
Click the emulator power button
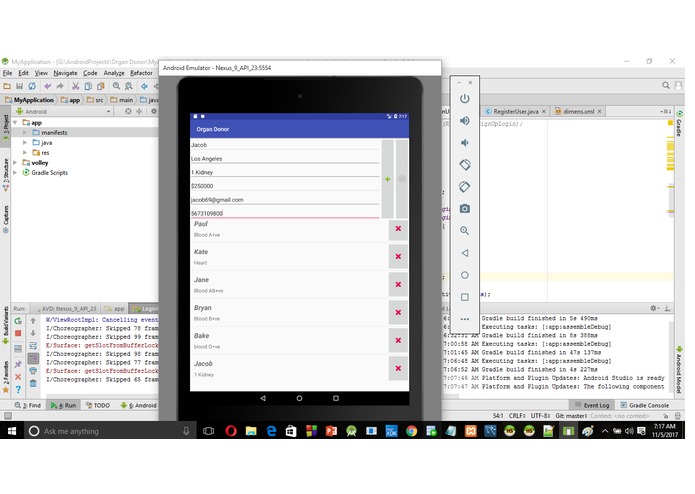click(x=465, y=99)
